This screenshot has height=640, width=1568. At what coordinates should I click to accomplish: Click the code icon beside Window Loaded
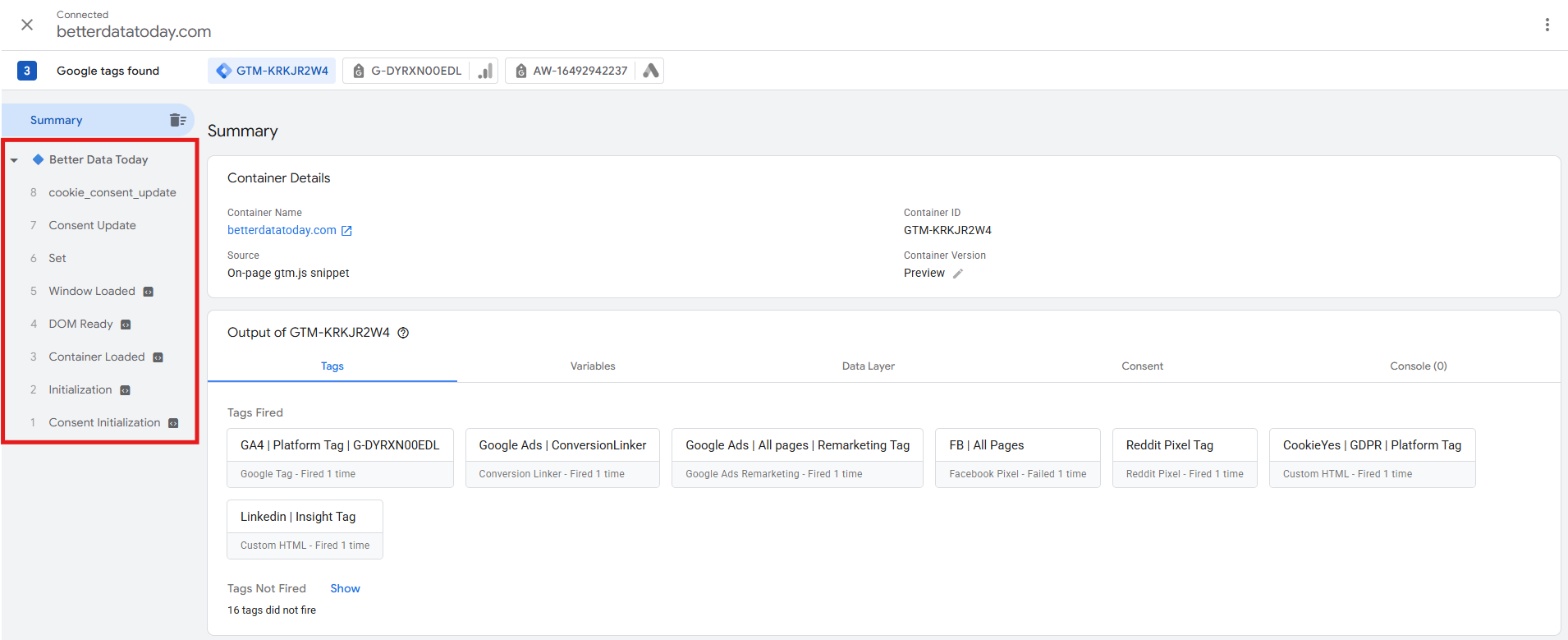click(149, 292)
